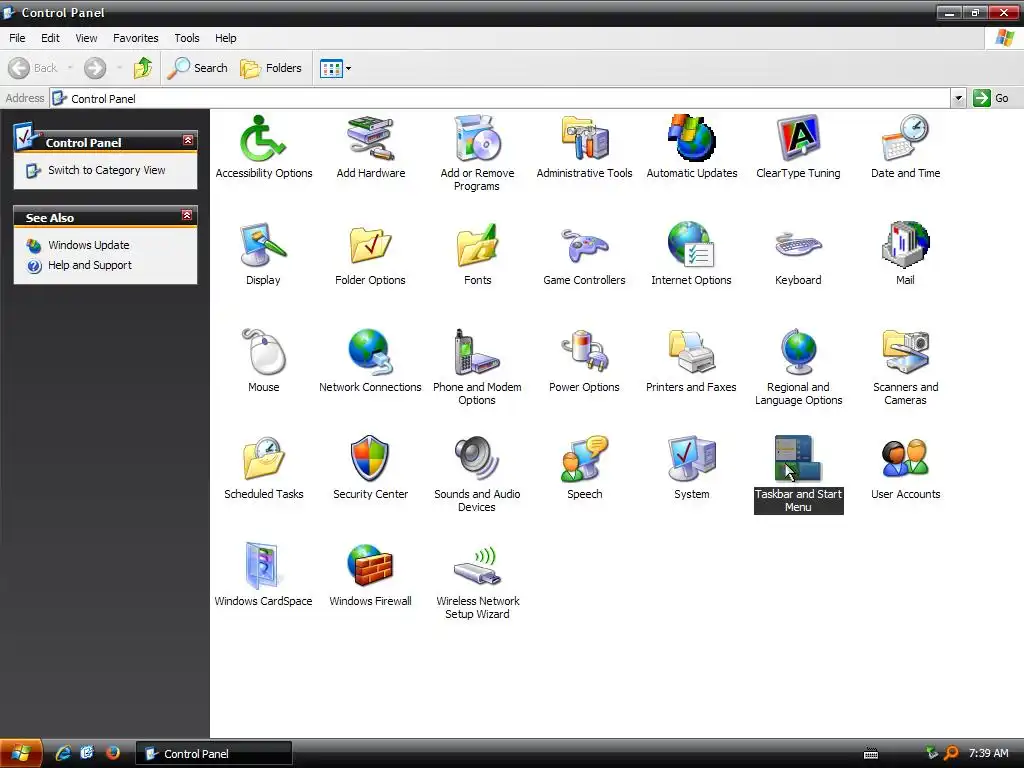Select the Mouse icon
Screen dimensions: 1024x768
point(263,353)
